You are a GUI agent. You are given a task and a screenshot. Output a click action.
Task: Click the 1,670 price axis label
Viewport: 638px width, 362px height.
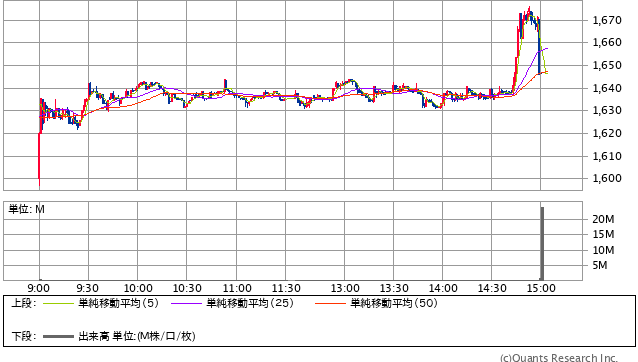tap(607, 20)
